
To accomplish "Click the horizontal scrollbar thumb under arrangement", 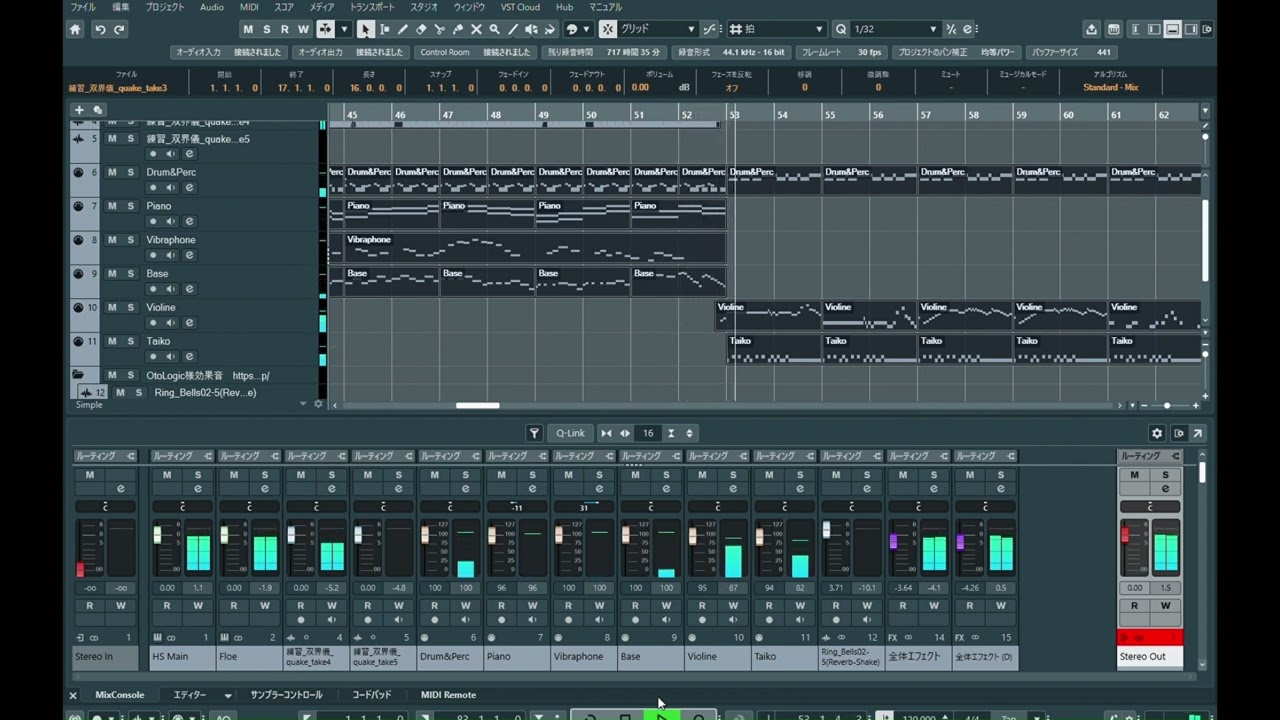I will tap(477, 405).
